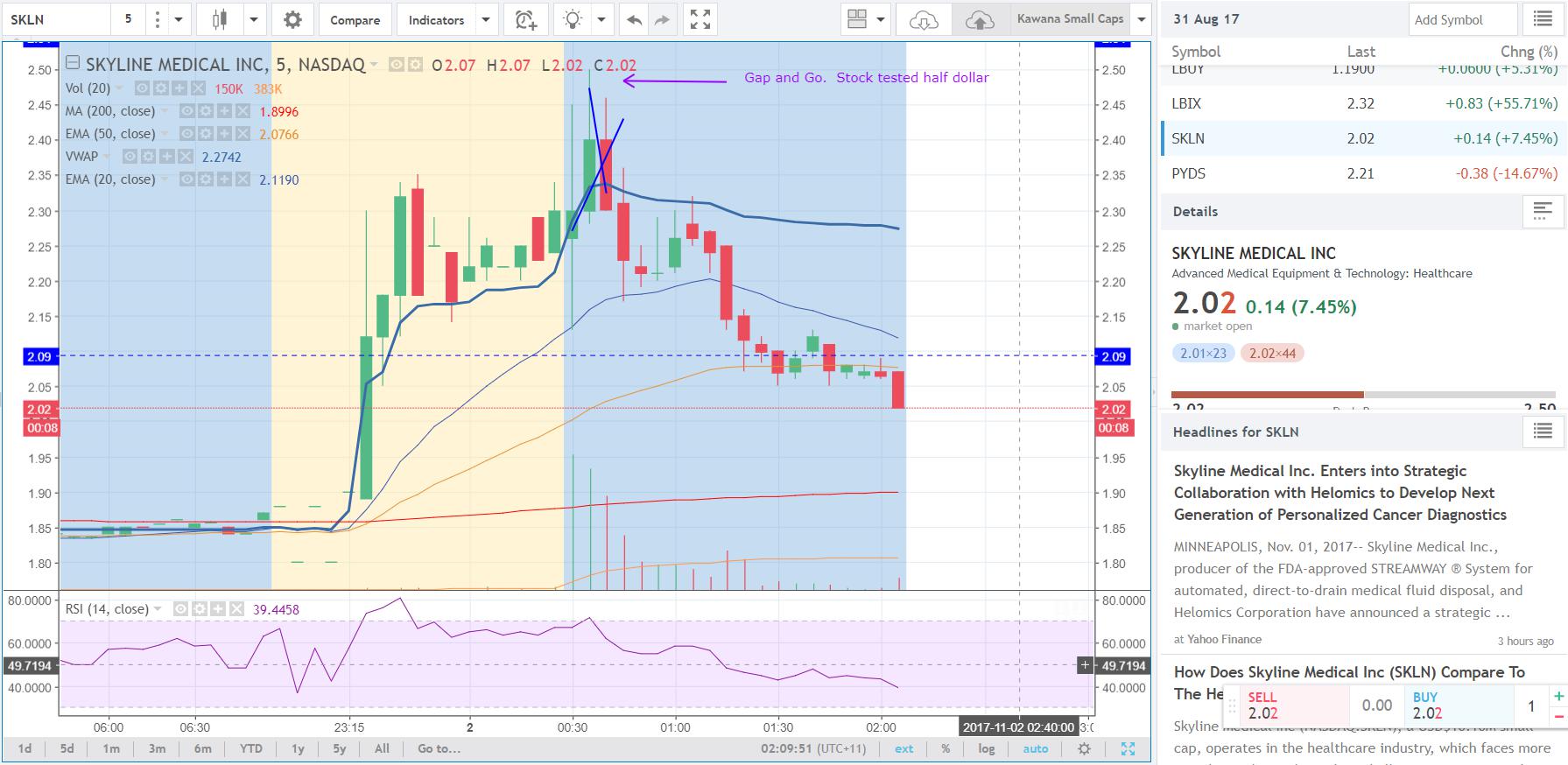Toggle 'auto' price scale

pyautogui.click(x=1035, y=748)
